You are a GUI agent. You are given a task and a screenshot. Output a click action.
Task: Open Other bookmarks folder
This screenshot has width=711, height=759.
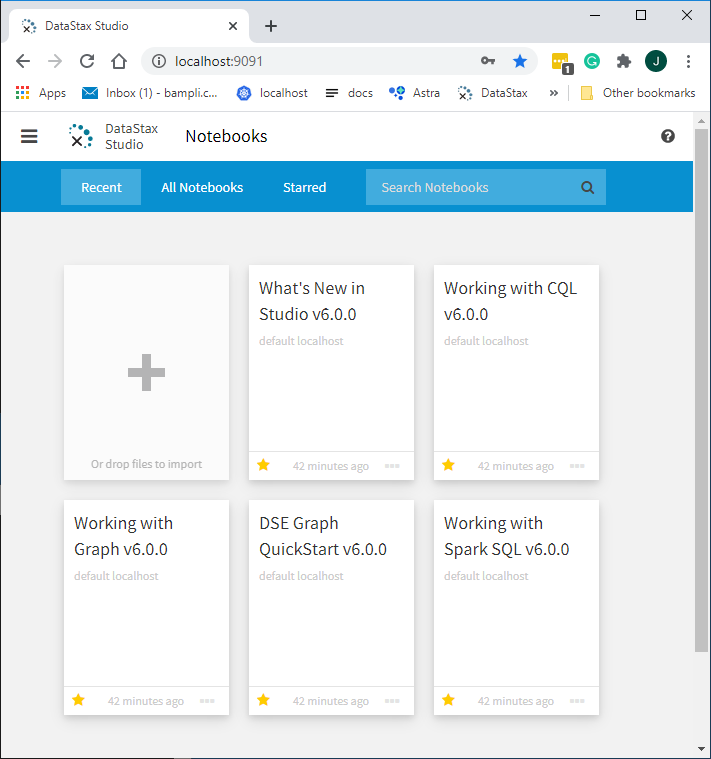(638, 93)
